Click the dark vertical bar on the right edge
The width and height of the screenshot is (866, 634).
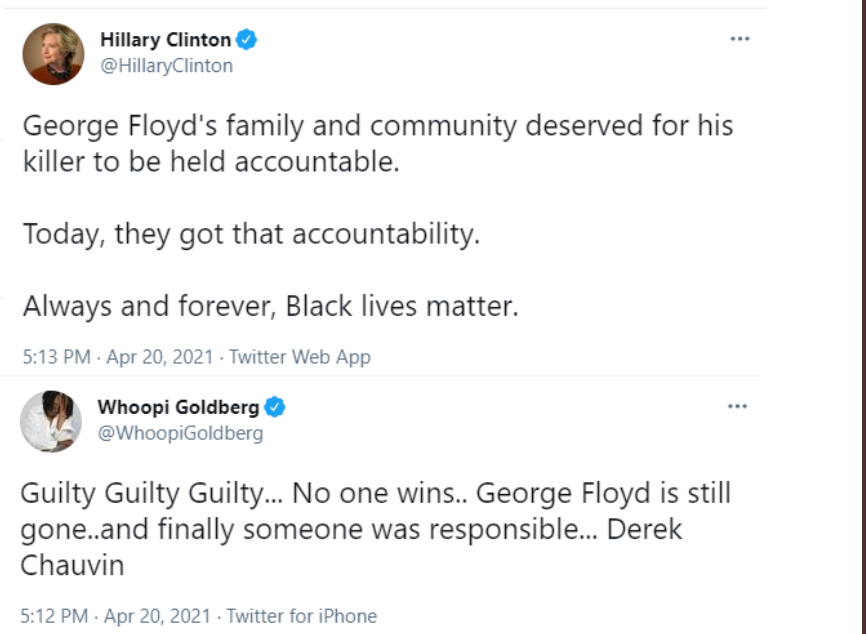tap(863, 317)
